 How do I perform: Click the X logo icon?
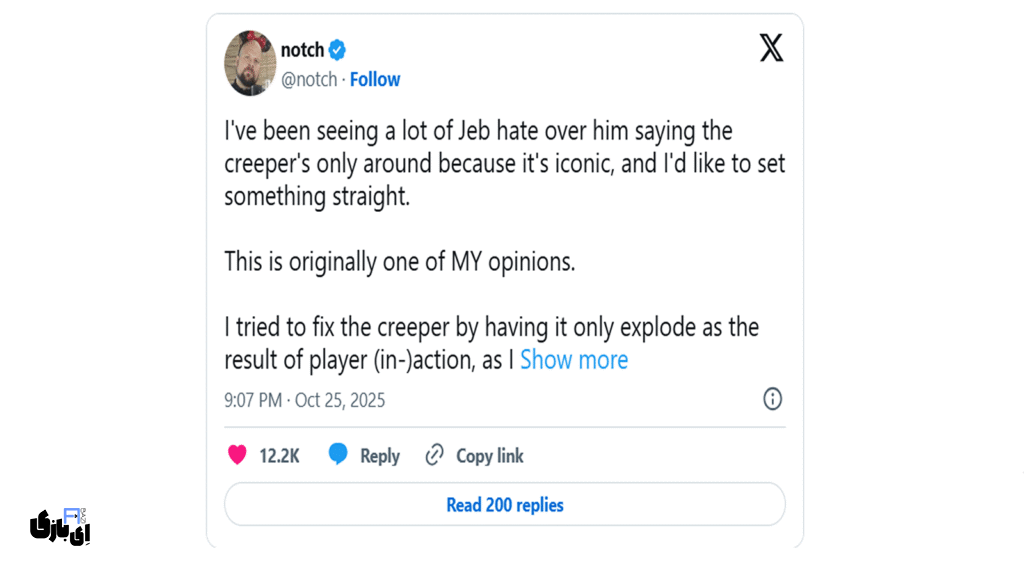point(771,47)
